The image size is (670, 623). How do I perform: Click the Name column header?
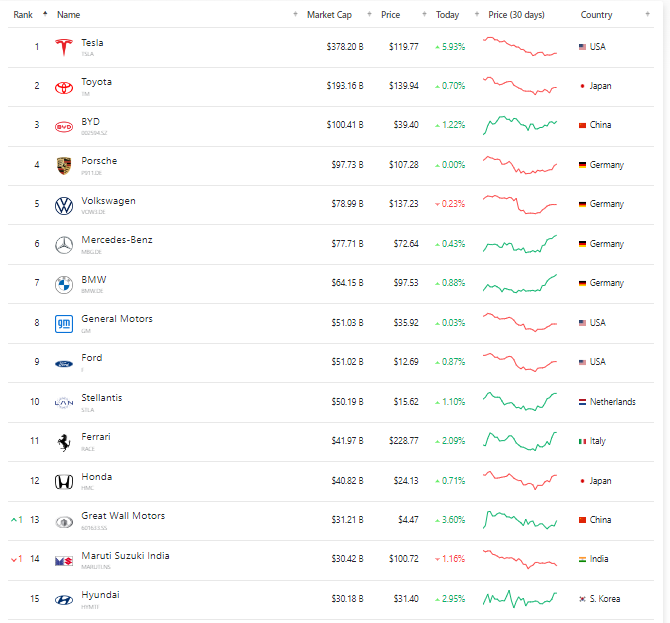(x=68, y=15)
